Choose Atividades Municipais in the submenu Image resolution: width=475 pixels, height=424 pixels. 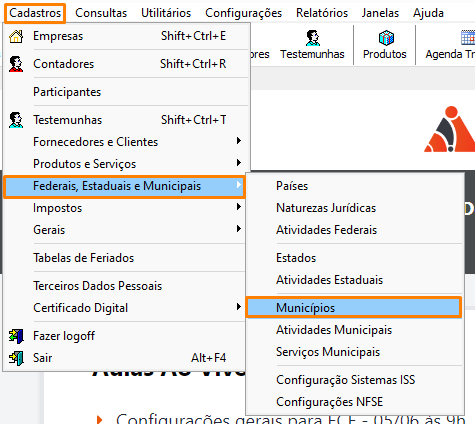click(355, 330)
